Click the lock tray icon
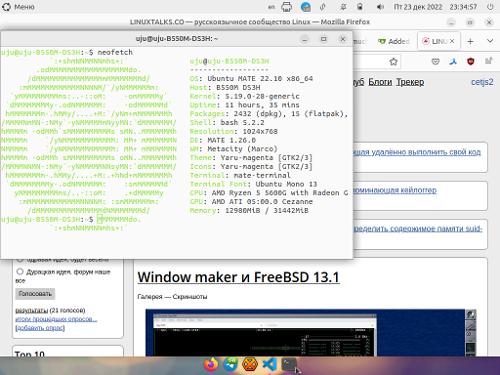Image resolution: width=500 pixels, height=375 pixels. click(360, 7)
